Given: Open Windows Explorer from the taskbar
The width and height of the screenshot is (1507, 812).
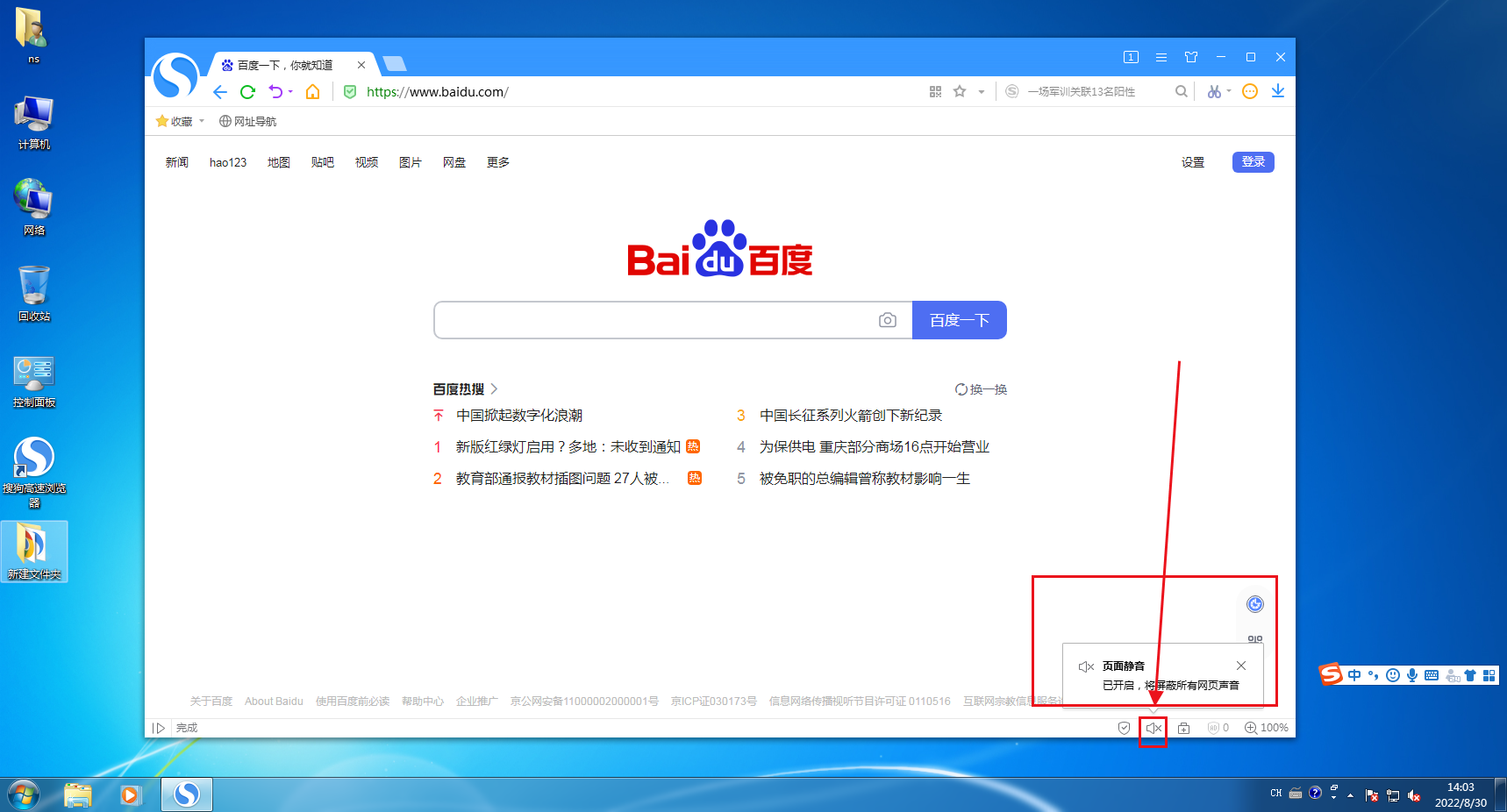Looking at the screenshot, I should coord(78,795).
